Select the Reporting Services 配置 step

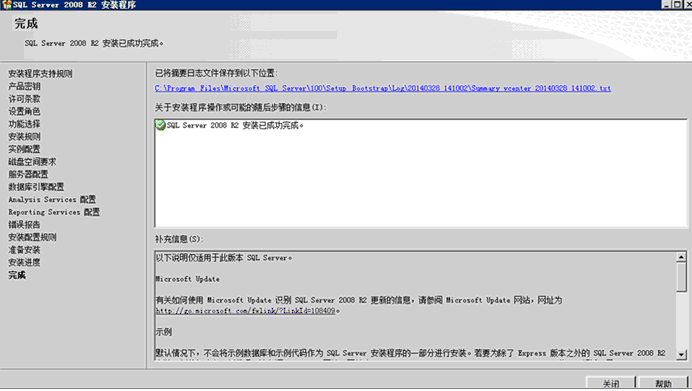point(54,212)
